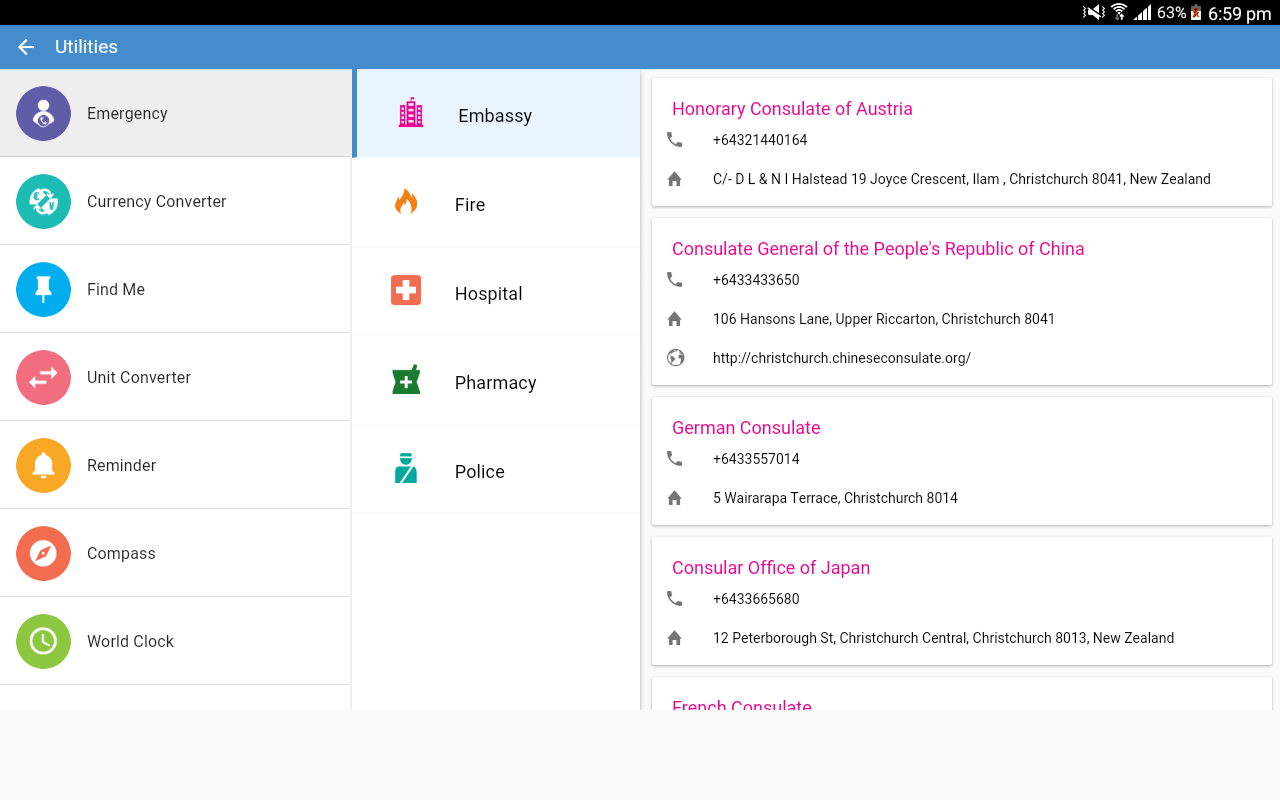Tap the 19 Joyce Crescent address
The image size is (1280, 800).
point(962,179)
